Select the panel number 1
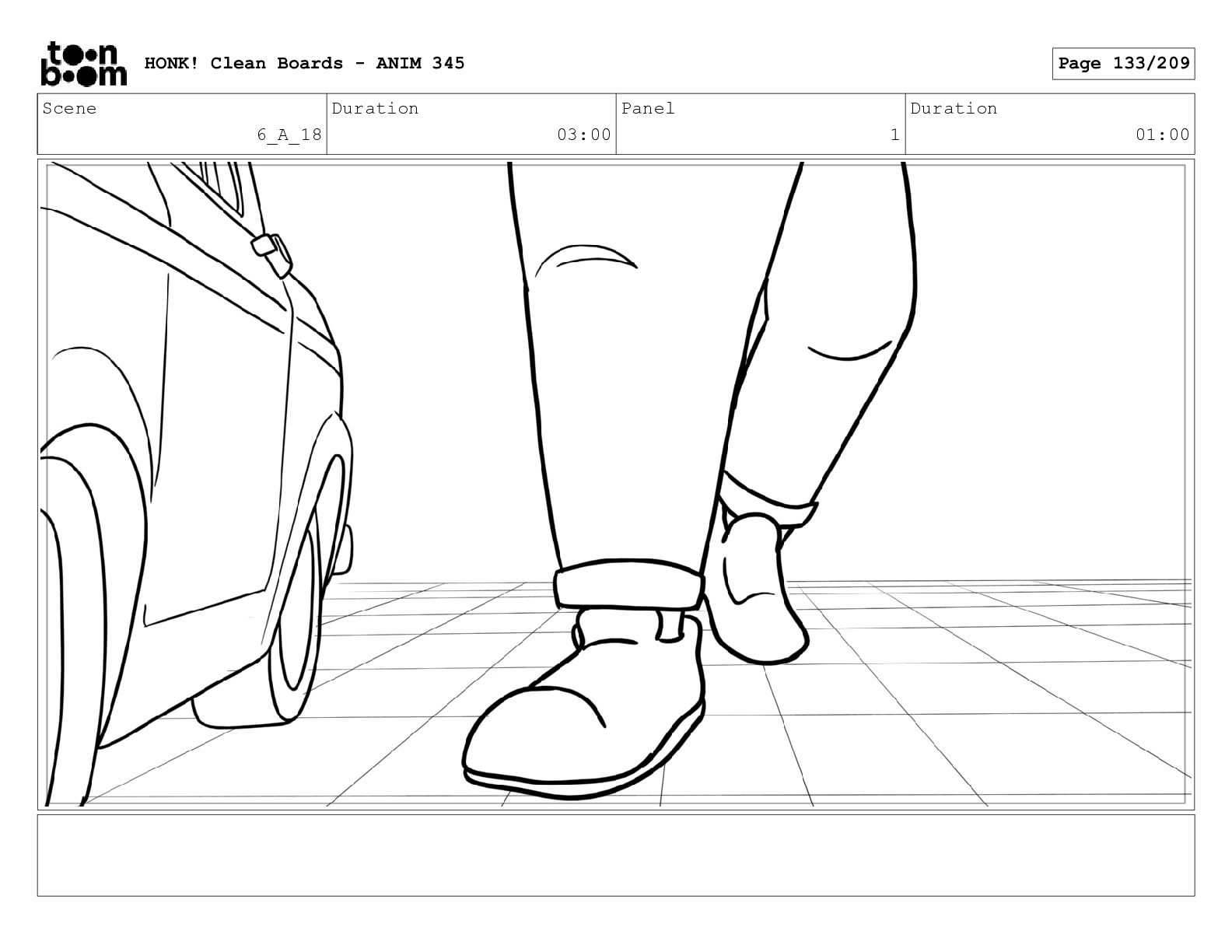 (x=894, y=135)
